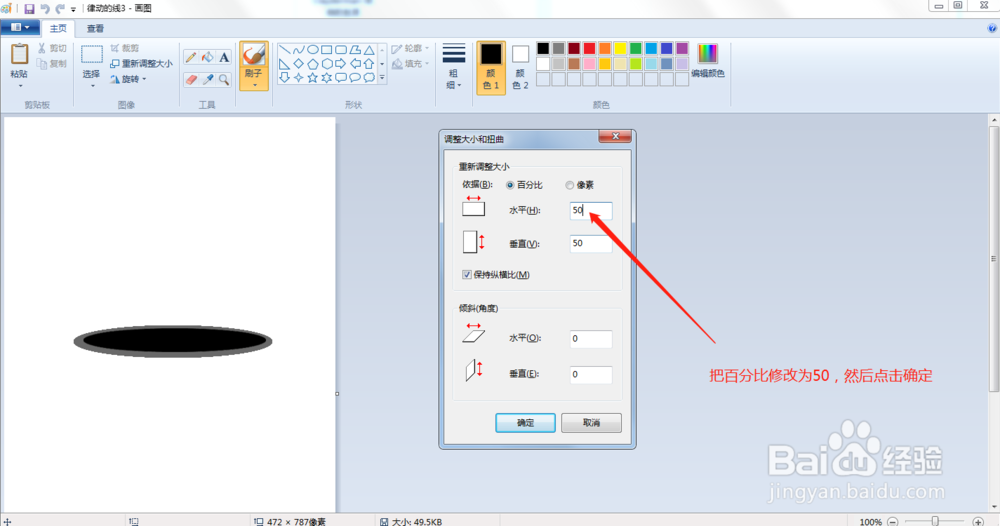
Task: Click the zoom slider handle
Action: click(935, 521)
